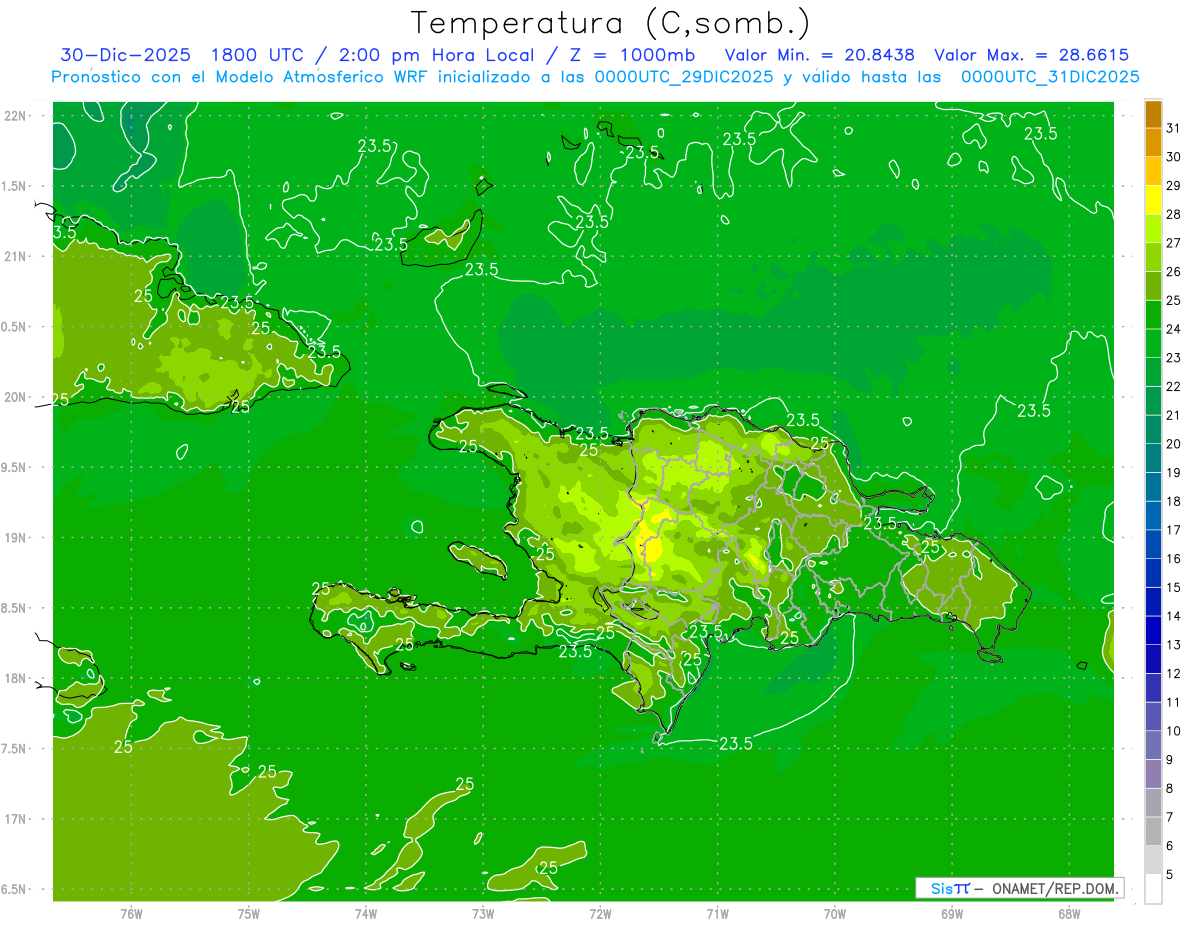Click the brown-orange band above 31 in legend
The image size is (1200, 927).
[1154, 113]
